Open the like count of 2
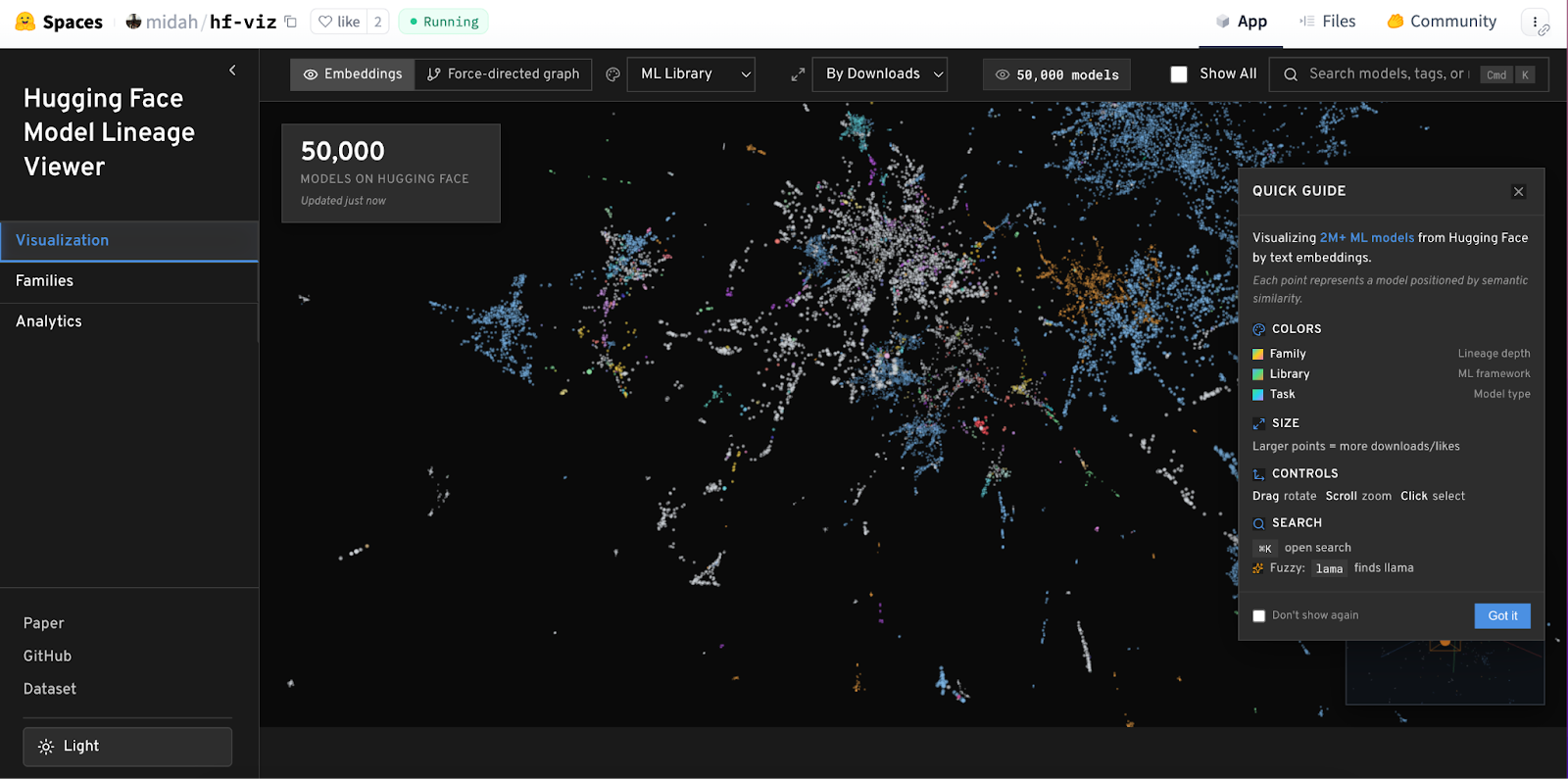Viewport: 1568px width, 779px height. 378,22
